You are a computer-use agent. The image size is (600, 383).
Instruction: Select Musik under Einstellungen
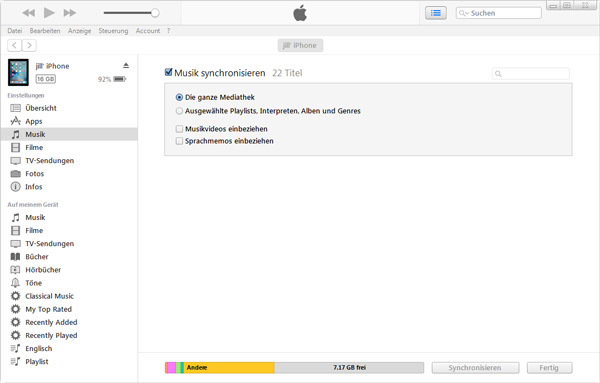tap(69, 134)
